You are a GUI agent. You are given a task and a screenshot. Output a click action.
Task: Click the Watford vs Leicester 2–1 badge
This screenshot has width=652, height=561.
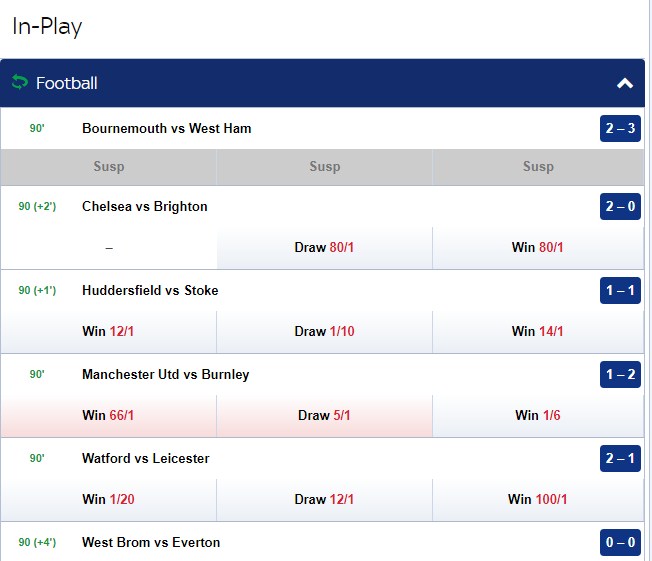pyautogui.click(x=620, y=459)
